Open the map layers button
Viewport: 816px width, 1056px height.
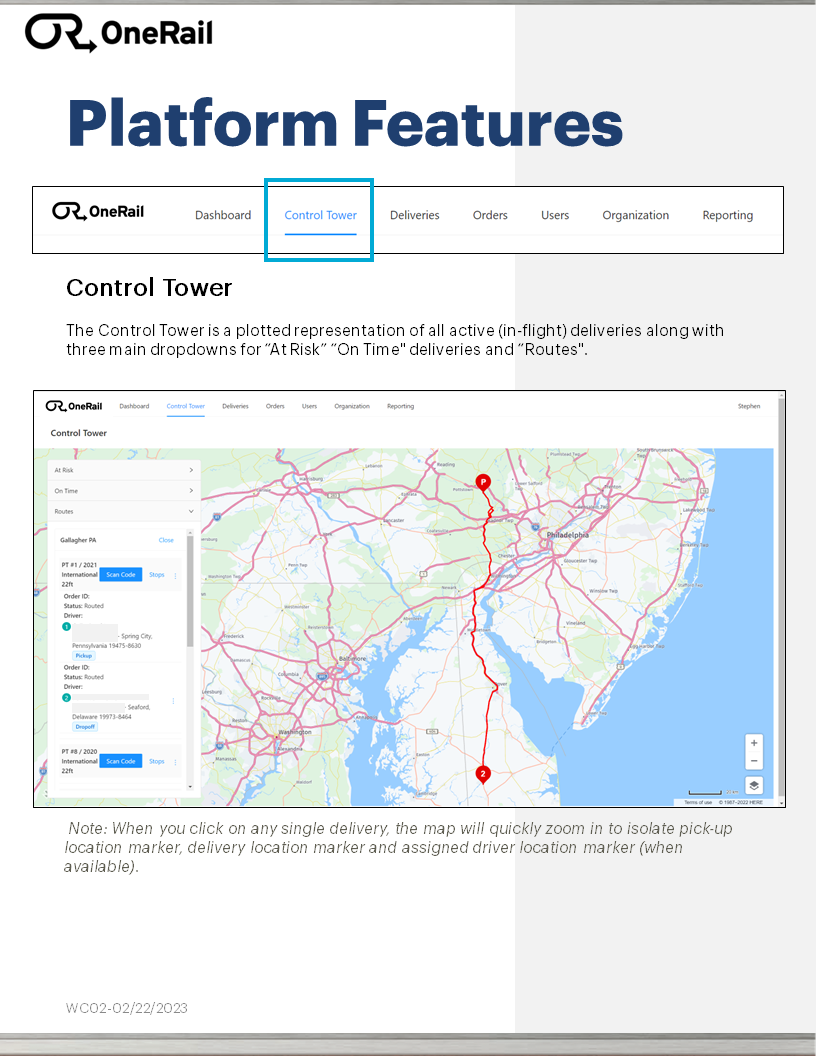754,785
